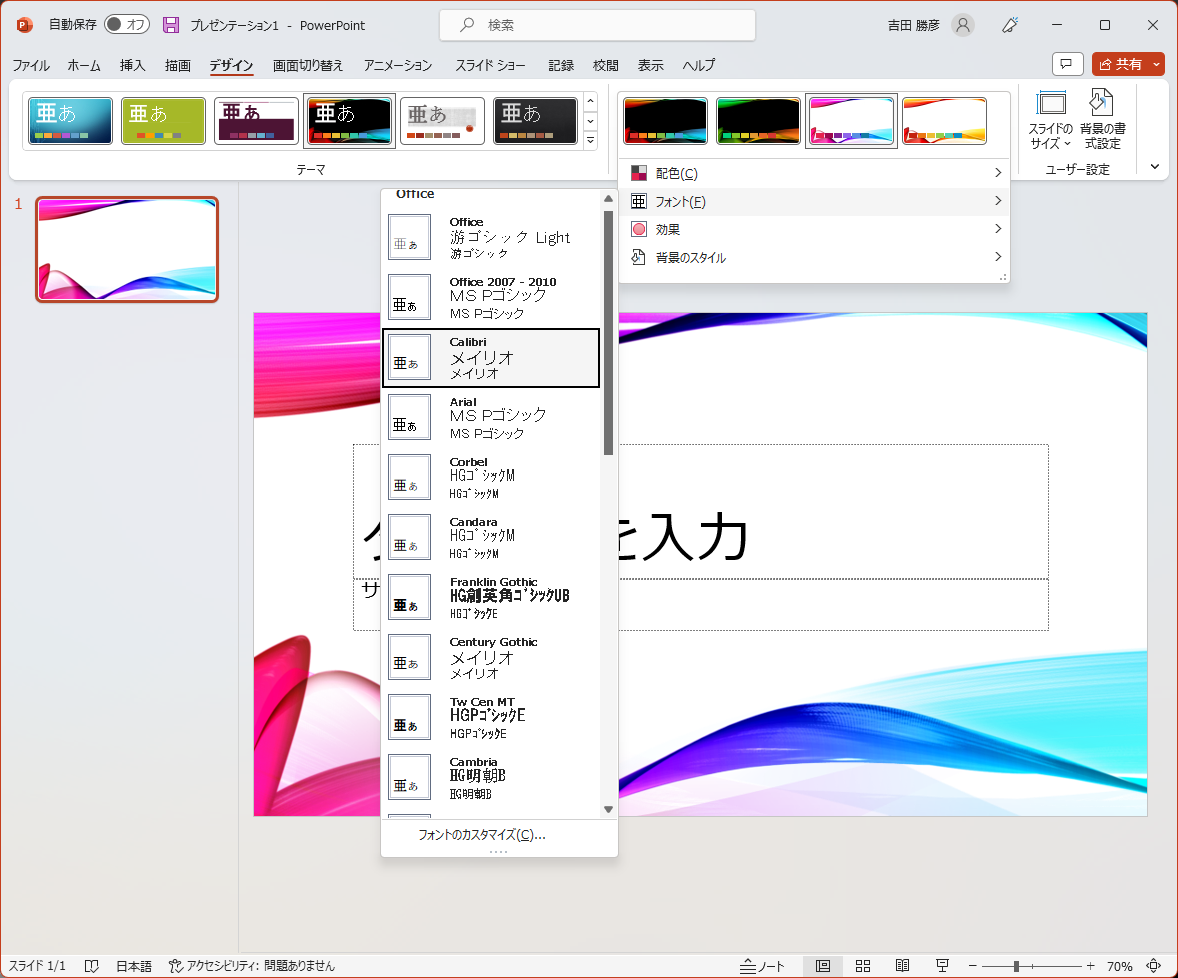Screen dimensions: 1178x978
Task: Select the green variant theme thumbnail
Action: (x=758, y=119)
